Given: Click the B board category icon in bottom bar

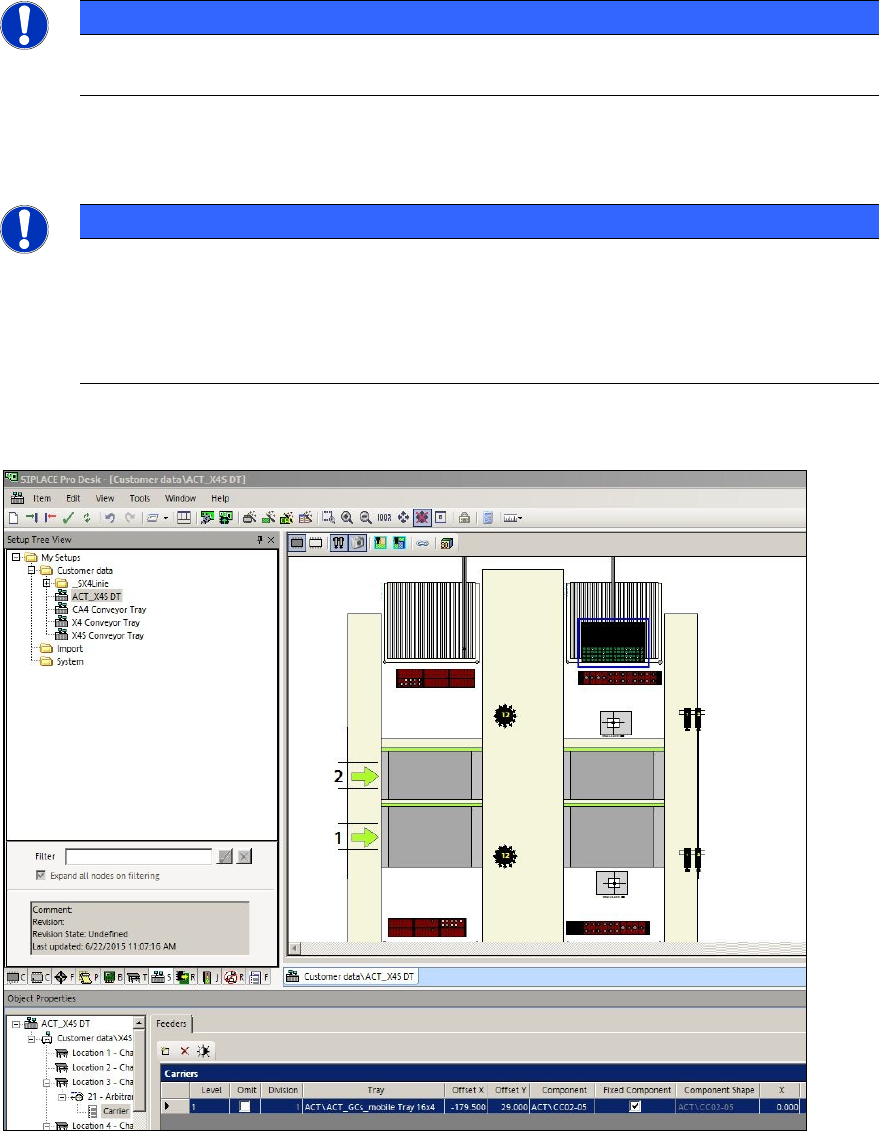Looking at the screenshot, I should point(110,977).
